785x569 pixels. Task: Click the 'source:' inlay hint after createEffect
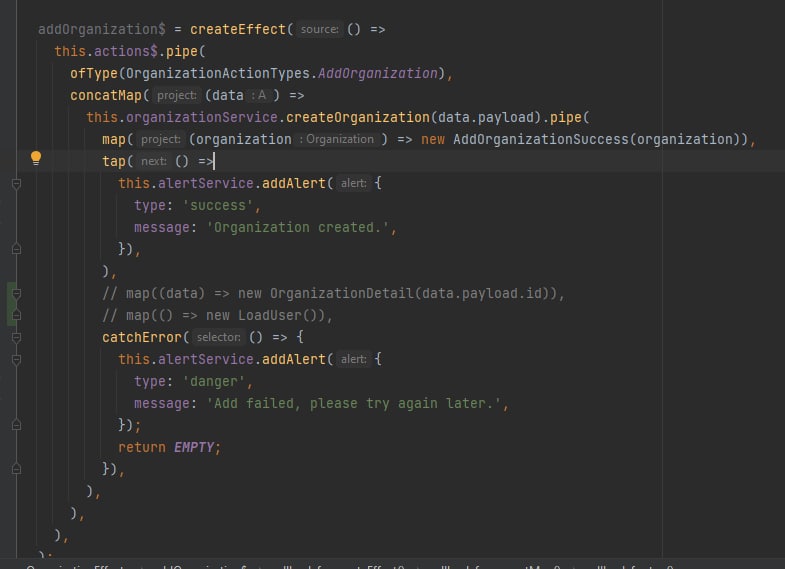tap(319, 30)
